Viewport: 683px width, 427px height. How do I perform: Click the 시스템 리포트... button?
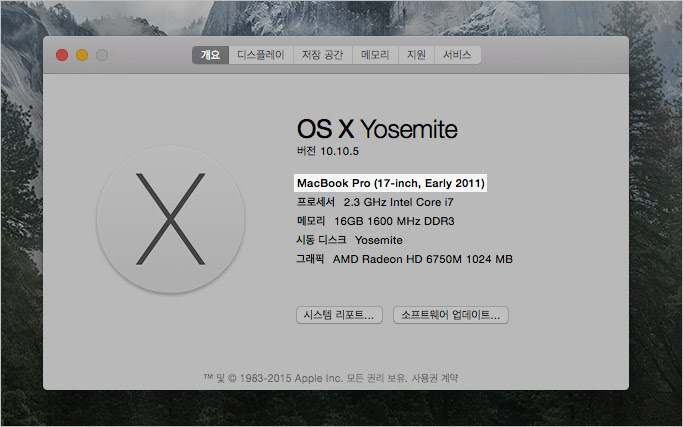(x=339, y=315)
